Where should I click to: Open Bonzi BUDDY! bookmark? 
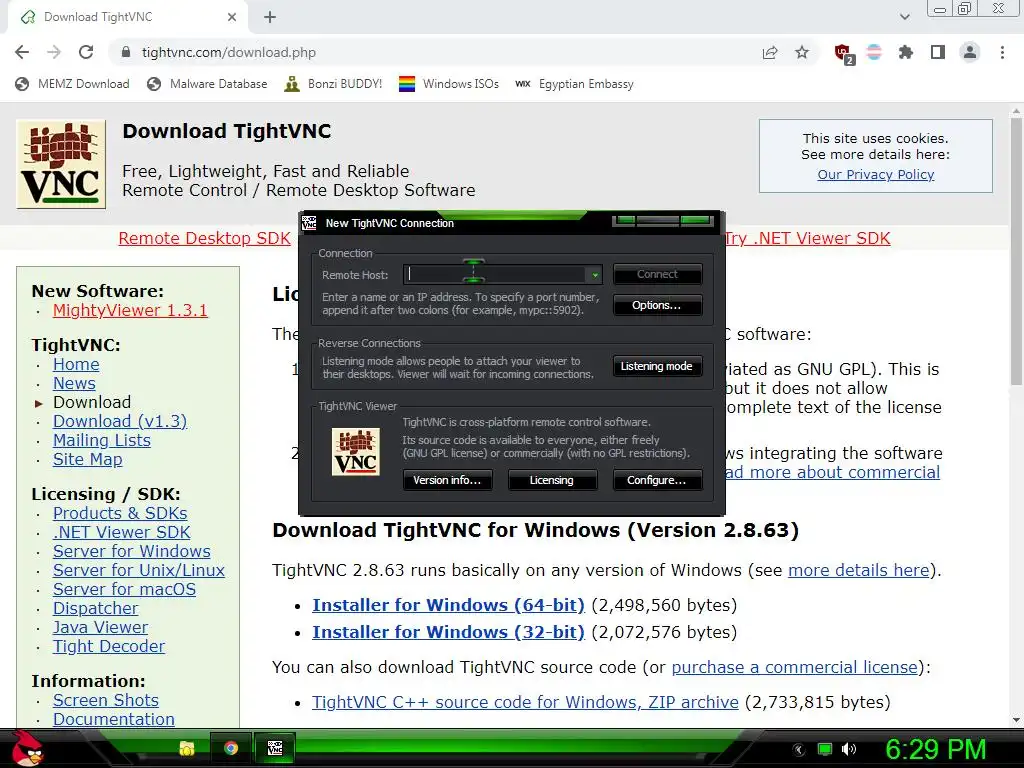point(333,84)
